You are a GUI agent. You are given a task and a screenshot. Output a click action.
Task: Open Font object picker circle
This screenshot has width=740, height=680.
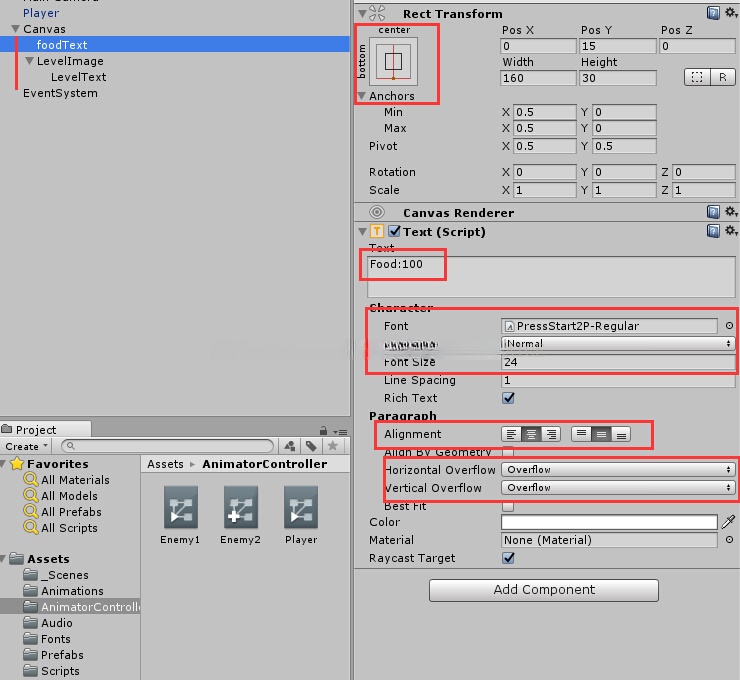[729, 326]
